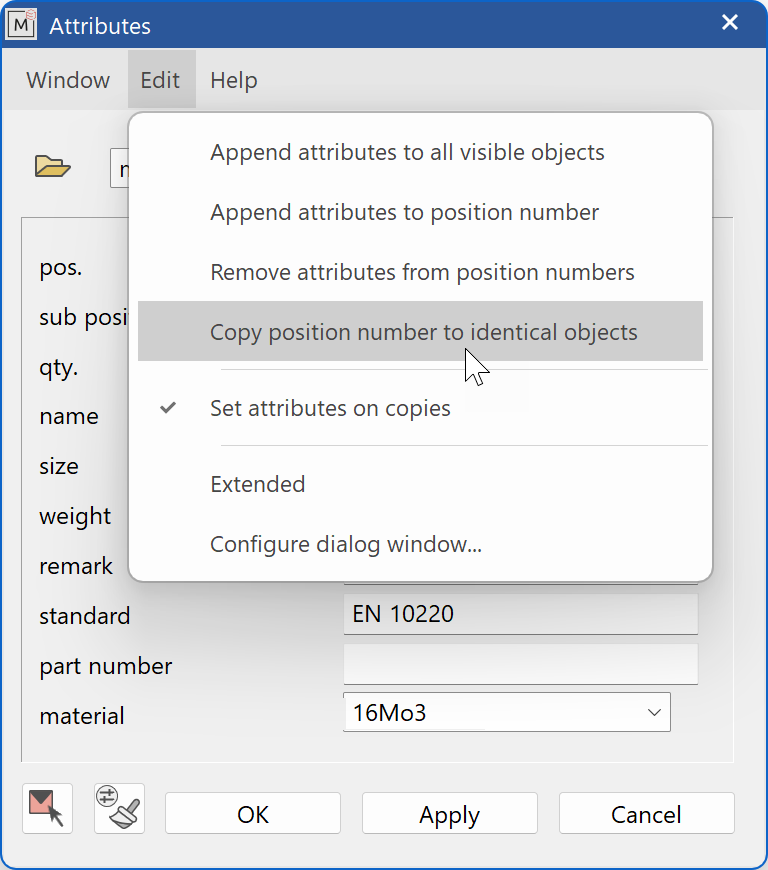Screen dimensions: 768x870
Task: Click the 'remark' label
Action: [75, 566]
